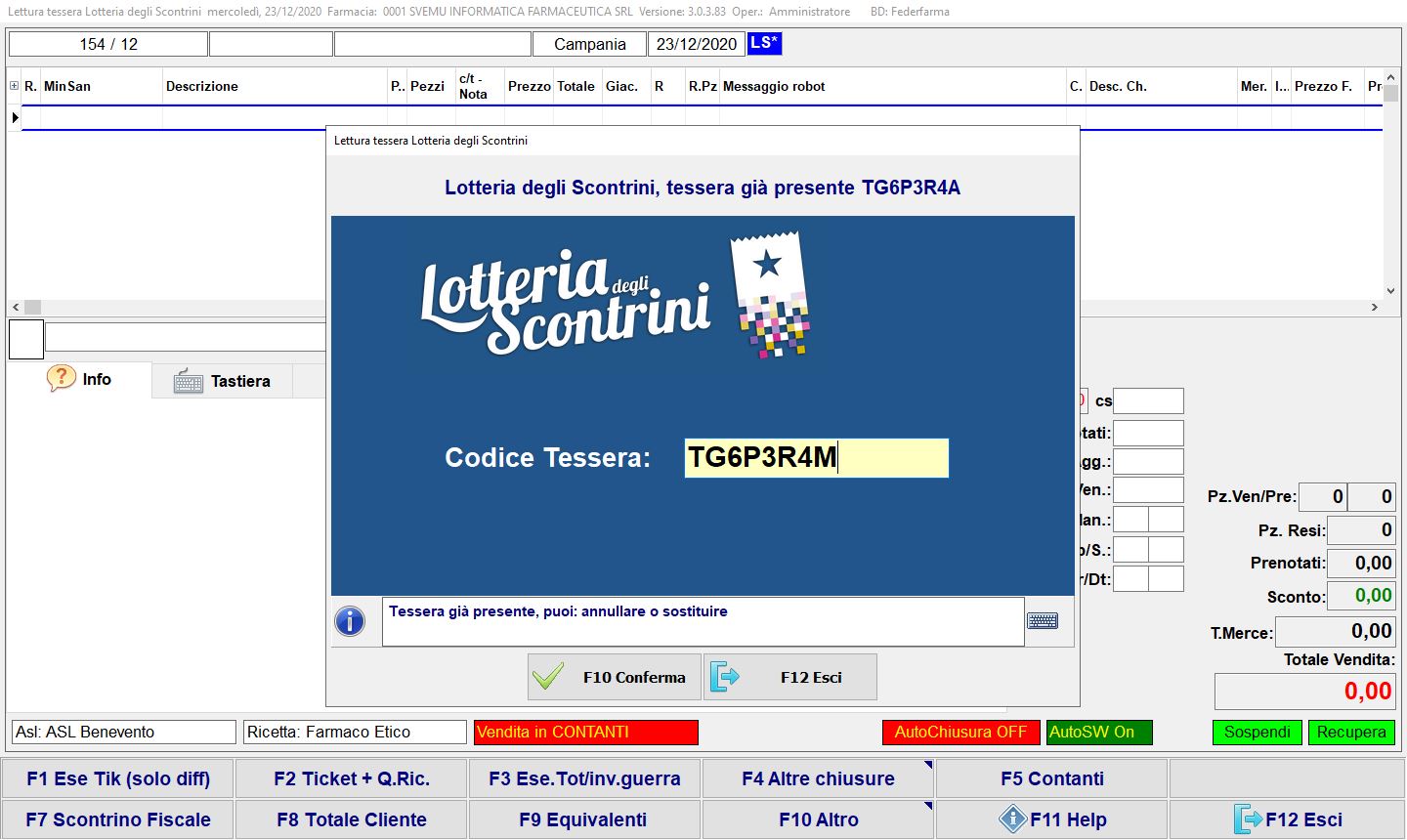Toggle the AutoSW On indicator
This screenshot has height=840, width=1407.
point(1099,733)
